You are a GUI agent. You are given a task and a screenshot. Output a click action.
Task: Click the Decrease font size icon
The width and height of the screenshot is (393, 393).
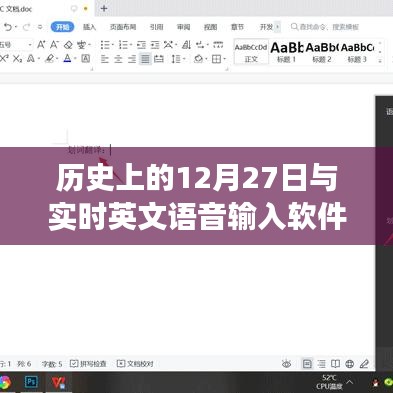pyautogui.click(x=54, y=44)
